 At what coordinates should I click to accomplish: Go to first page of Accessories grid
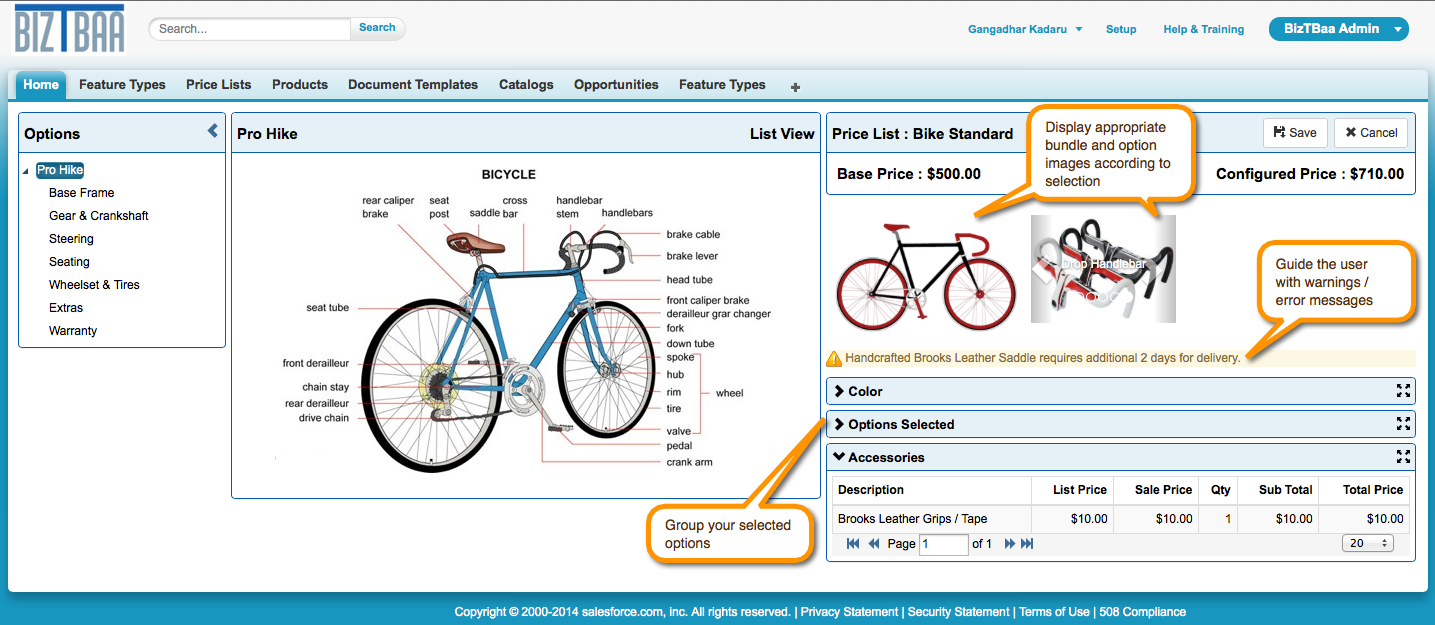point(853,544)
